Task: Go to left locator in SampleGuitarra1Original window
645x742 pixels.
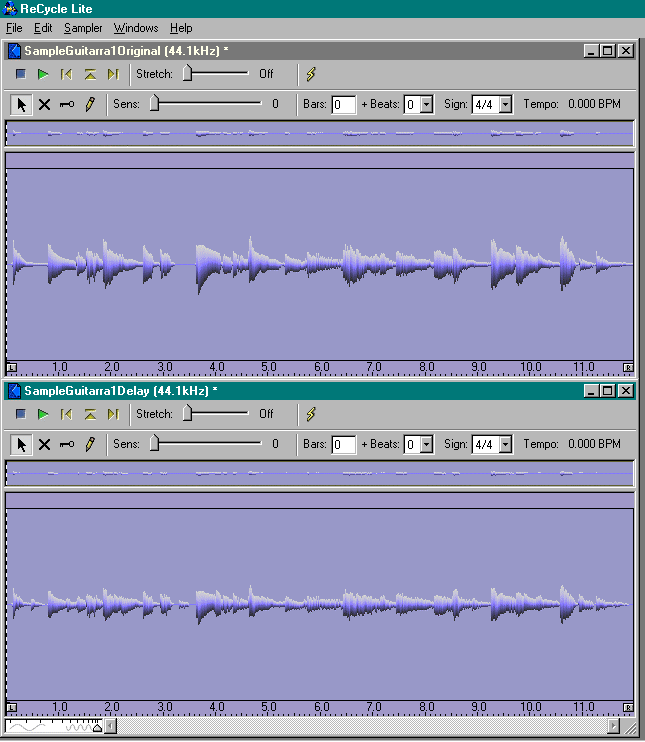Action: (66, 74)
